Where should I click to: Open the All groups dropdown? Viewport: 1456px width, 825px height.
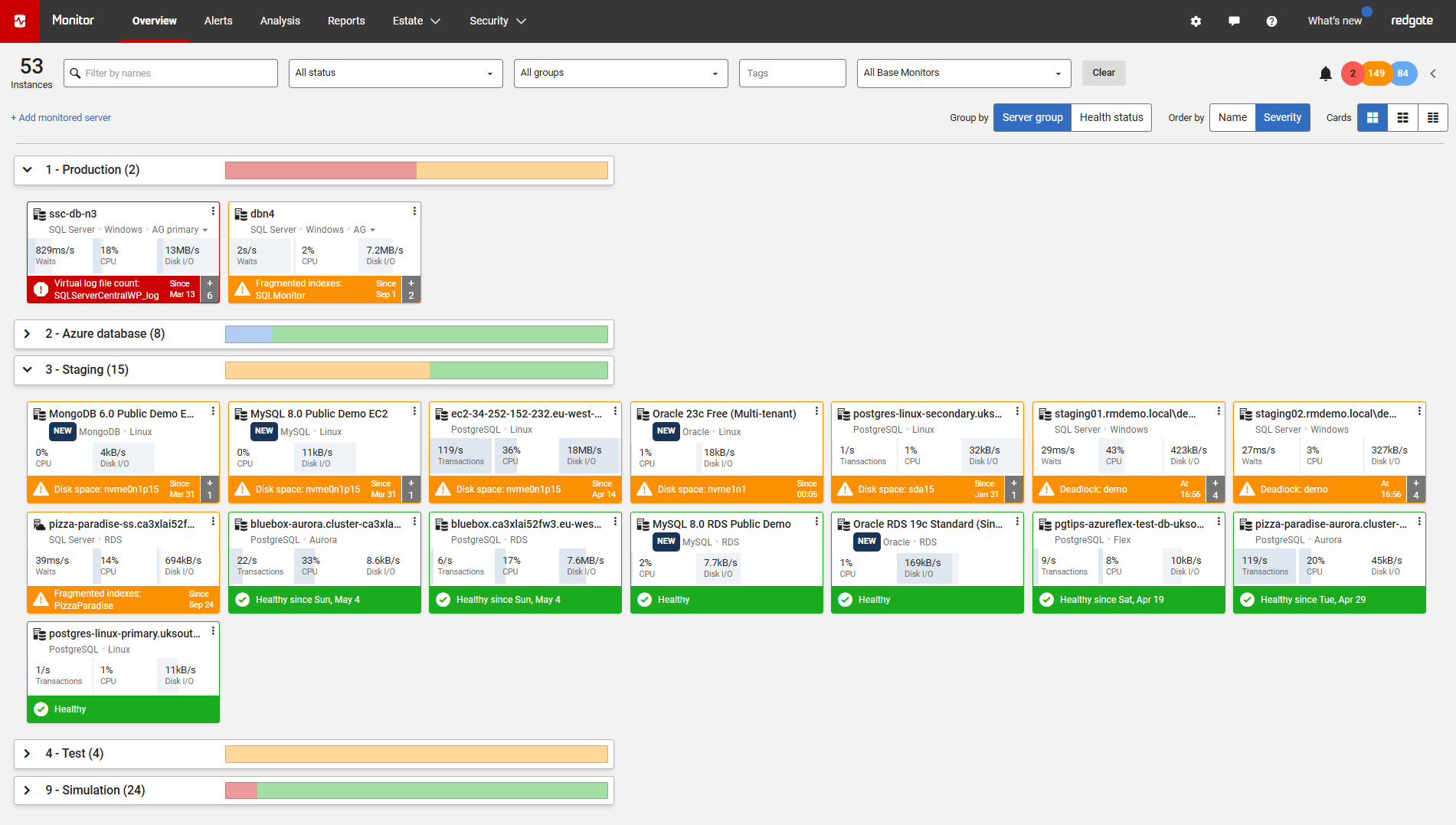621,74
